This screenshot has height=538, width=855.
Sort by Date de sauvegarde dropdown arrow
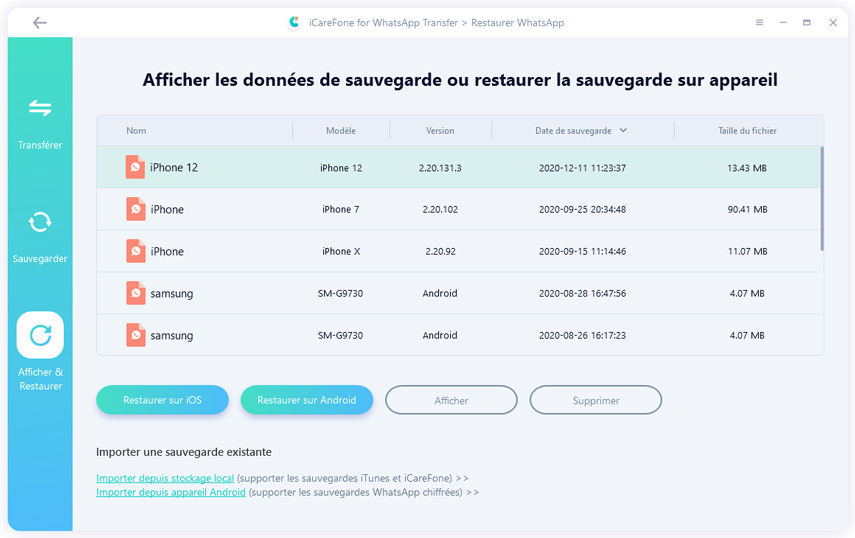coord(624,130)
